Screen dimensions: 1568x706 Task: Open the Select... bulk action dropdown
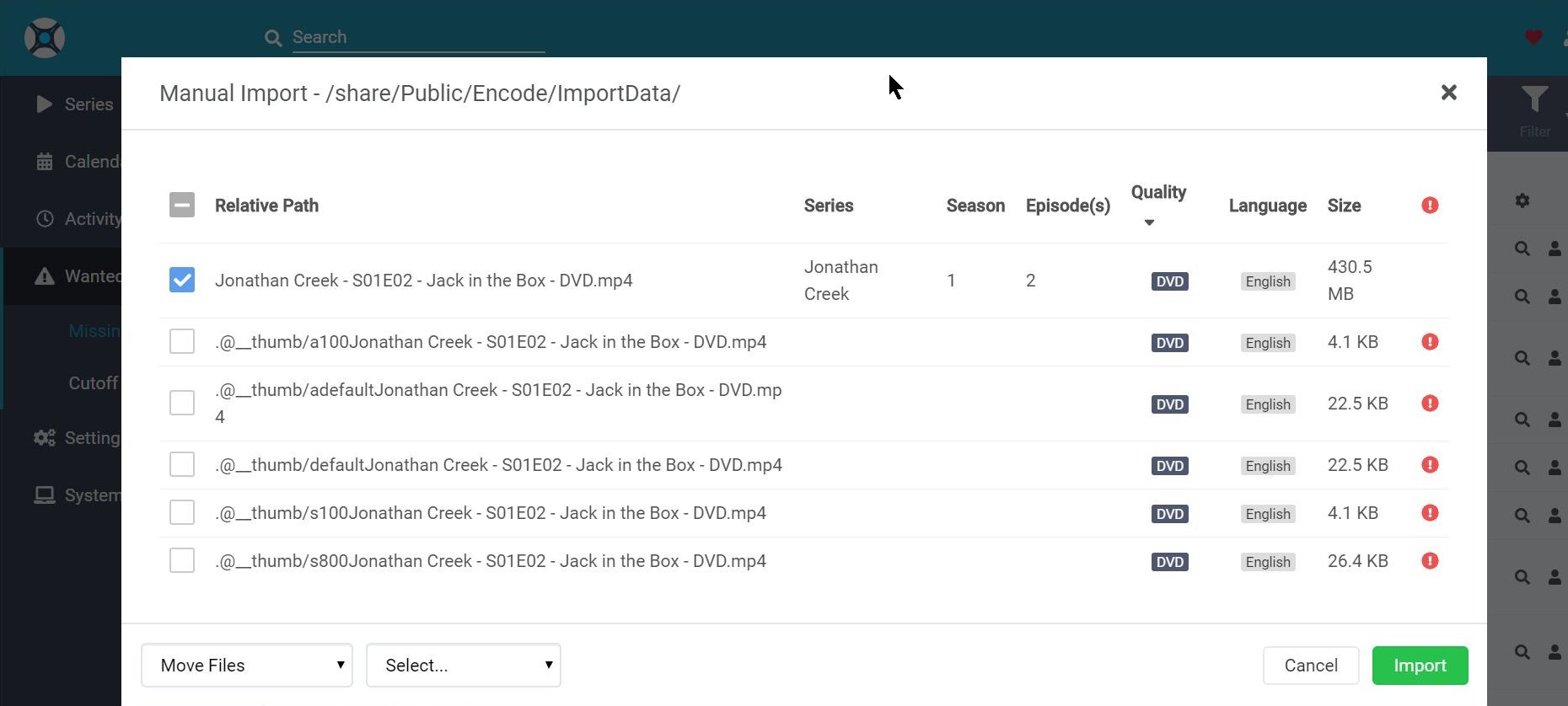tap(463, 666)
